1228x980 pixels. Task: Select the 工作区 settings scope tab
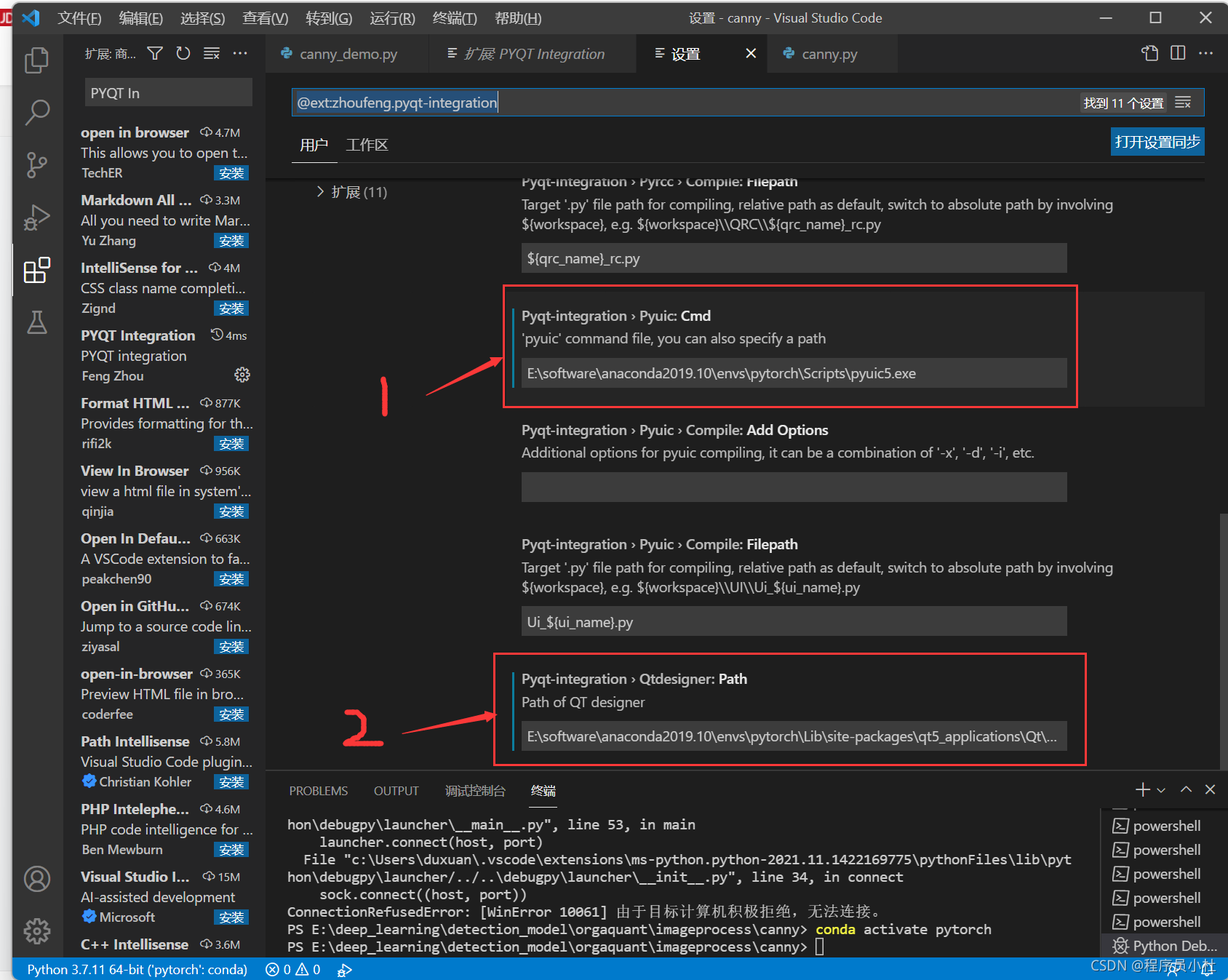[x=367, y=145]
